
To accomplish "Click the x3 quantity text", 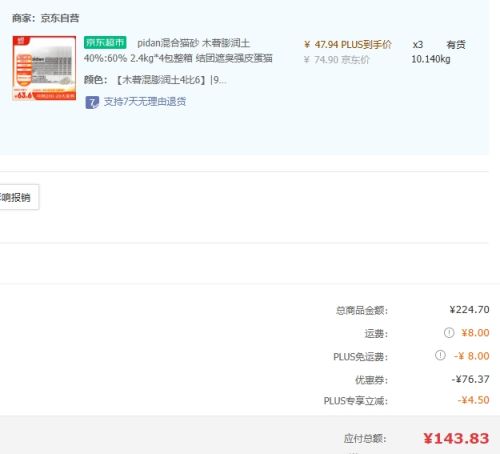I will coord(418,45).
